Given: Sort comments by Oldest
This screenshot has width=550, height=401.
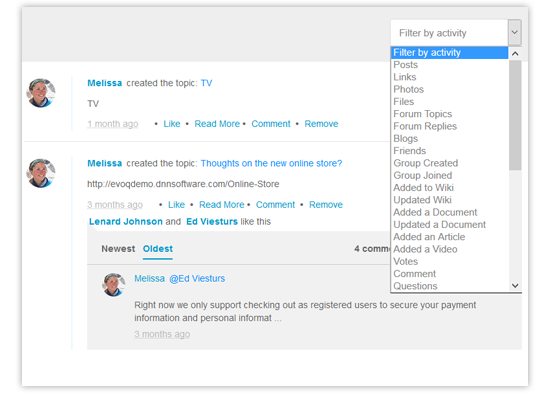Looking at the screenshot, I should point(158,249).
